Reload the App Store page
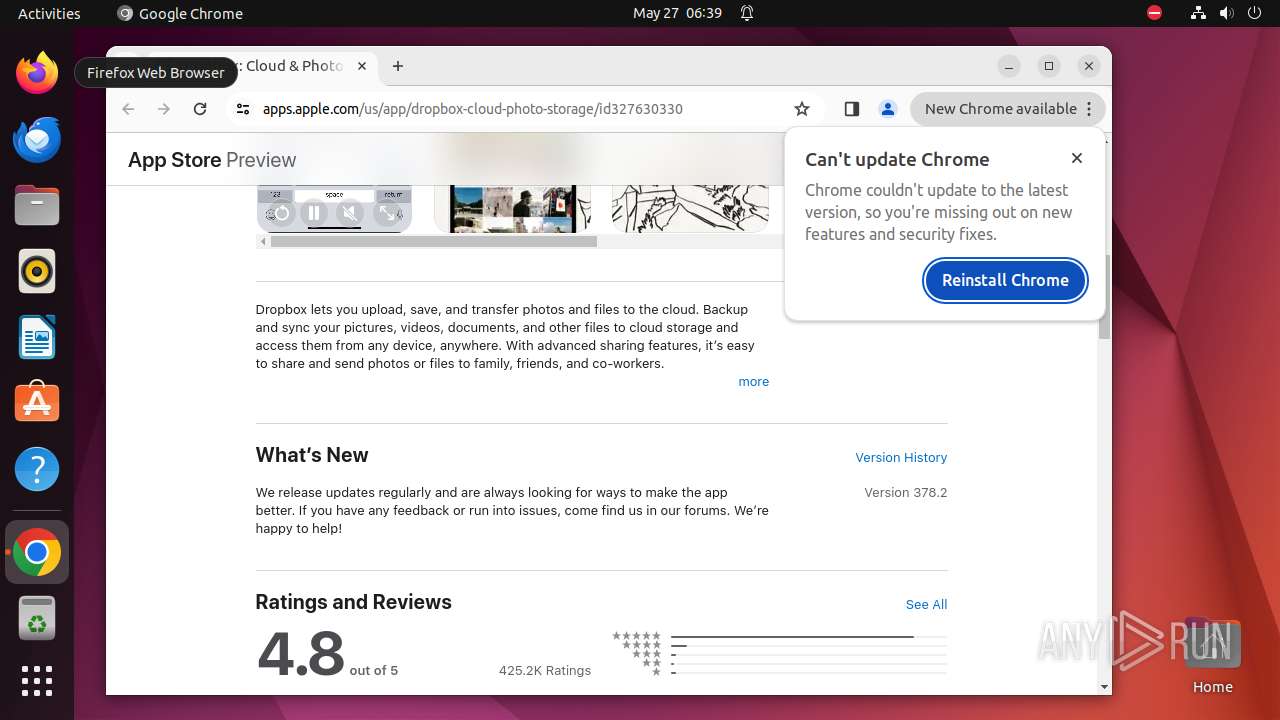Image resolution: width=1280 pixels, height=720 pixels. [x=200, y=109]
